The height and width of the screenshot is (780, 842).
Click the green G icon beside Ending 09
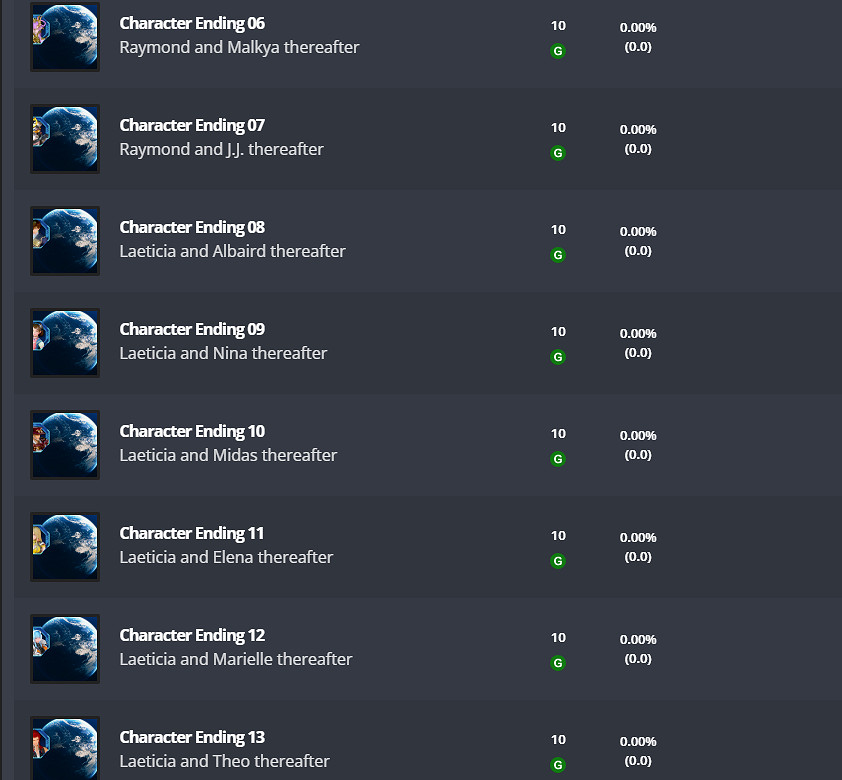tap(558, 357)
